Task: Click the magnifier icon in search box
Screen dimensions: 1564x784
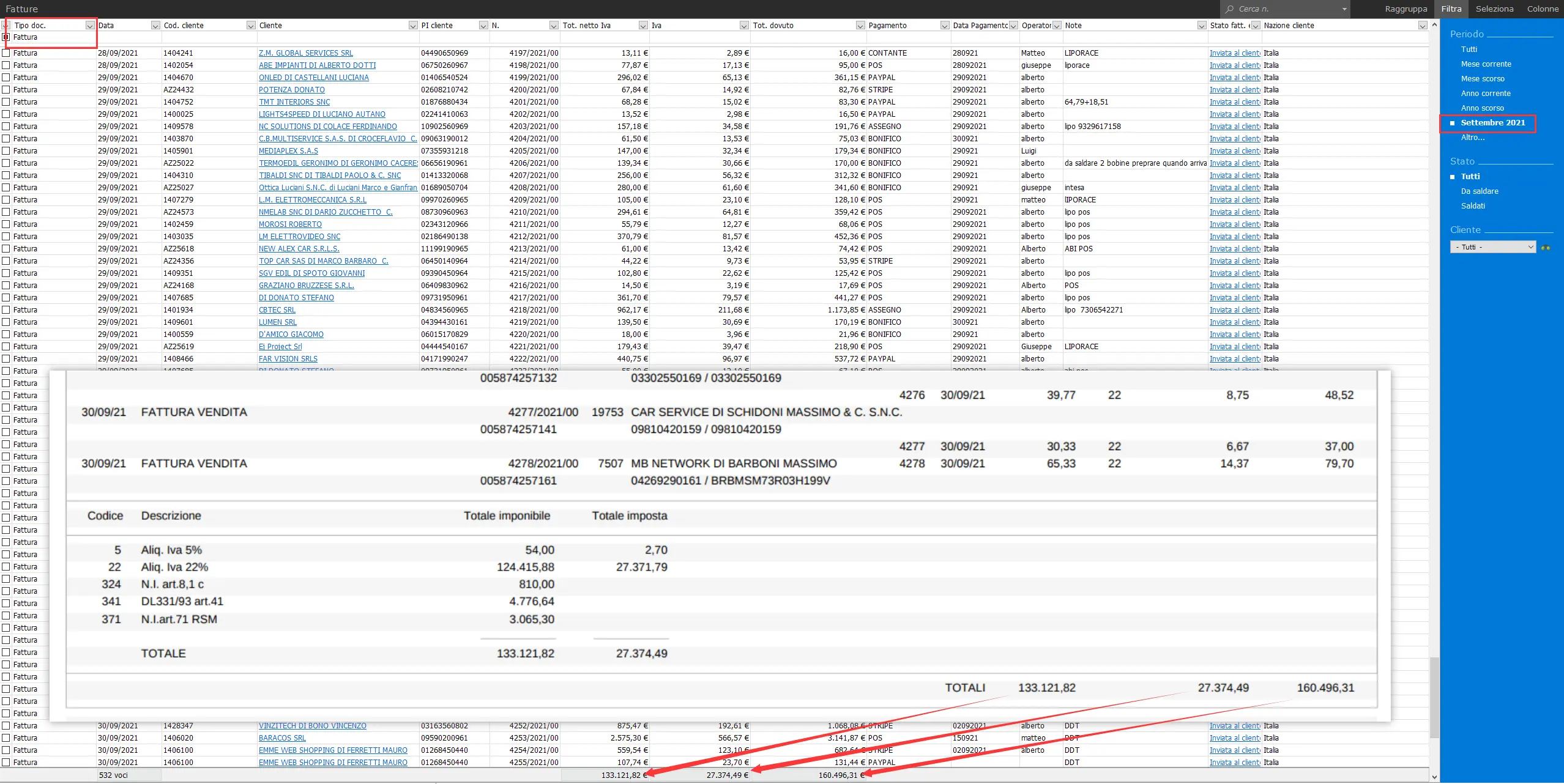Action: point(1229,9)
